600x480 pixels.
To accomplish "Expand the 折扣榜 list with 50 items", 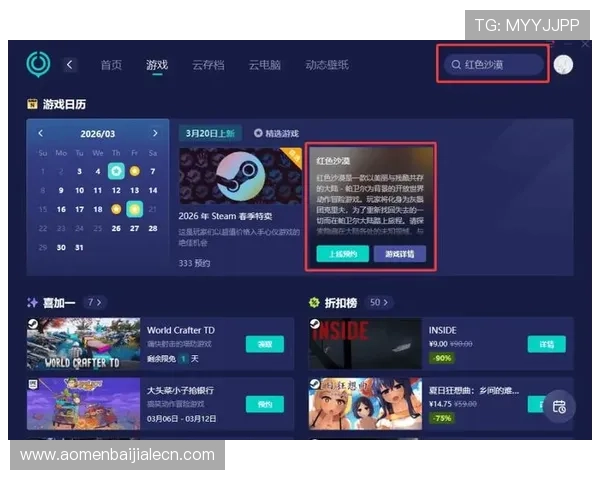I will (376, 301).
